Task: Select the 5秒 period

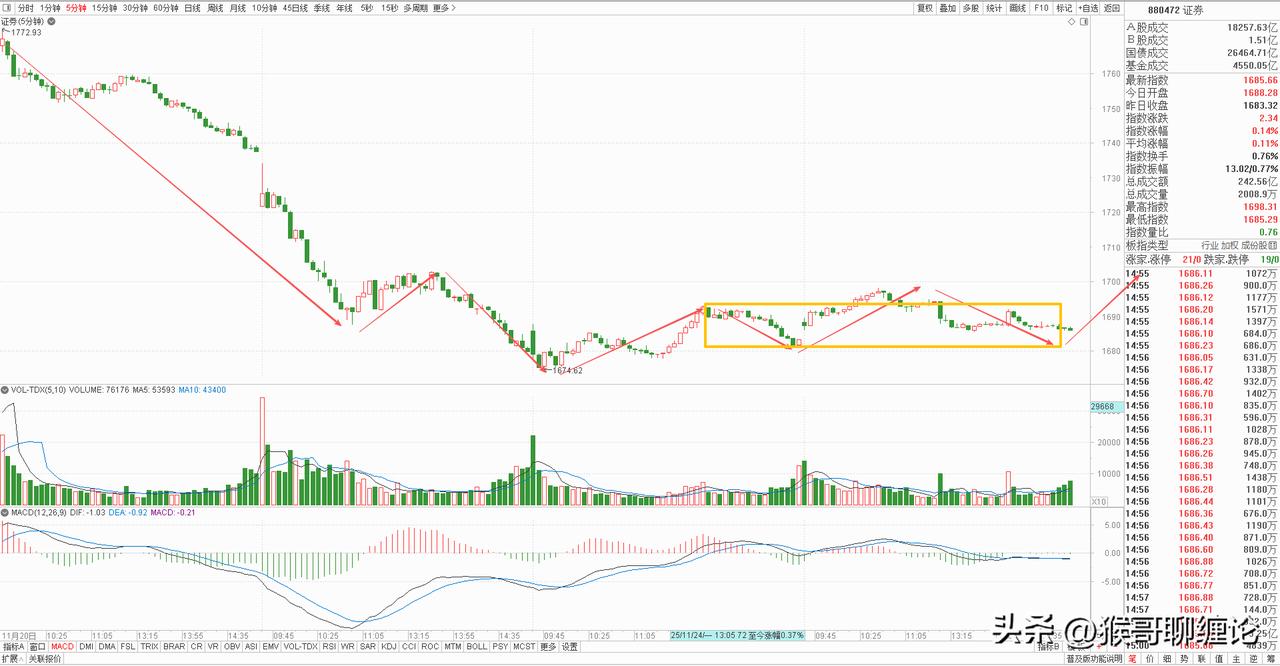Action: click(x=367, y=8)
